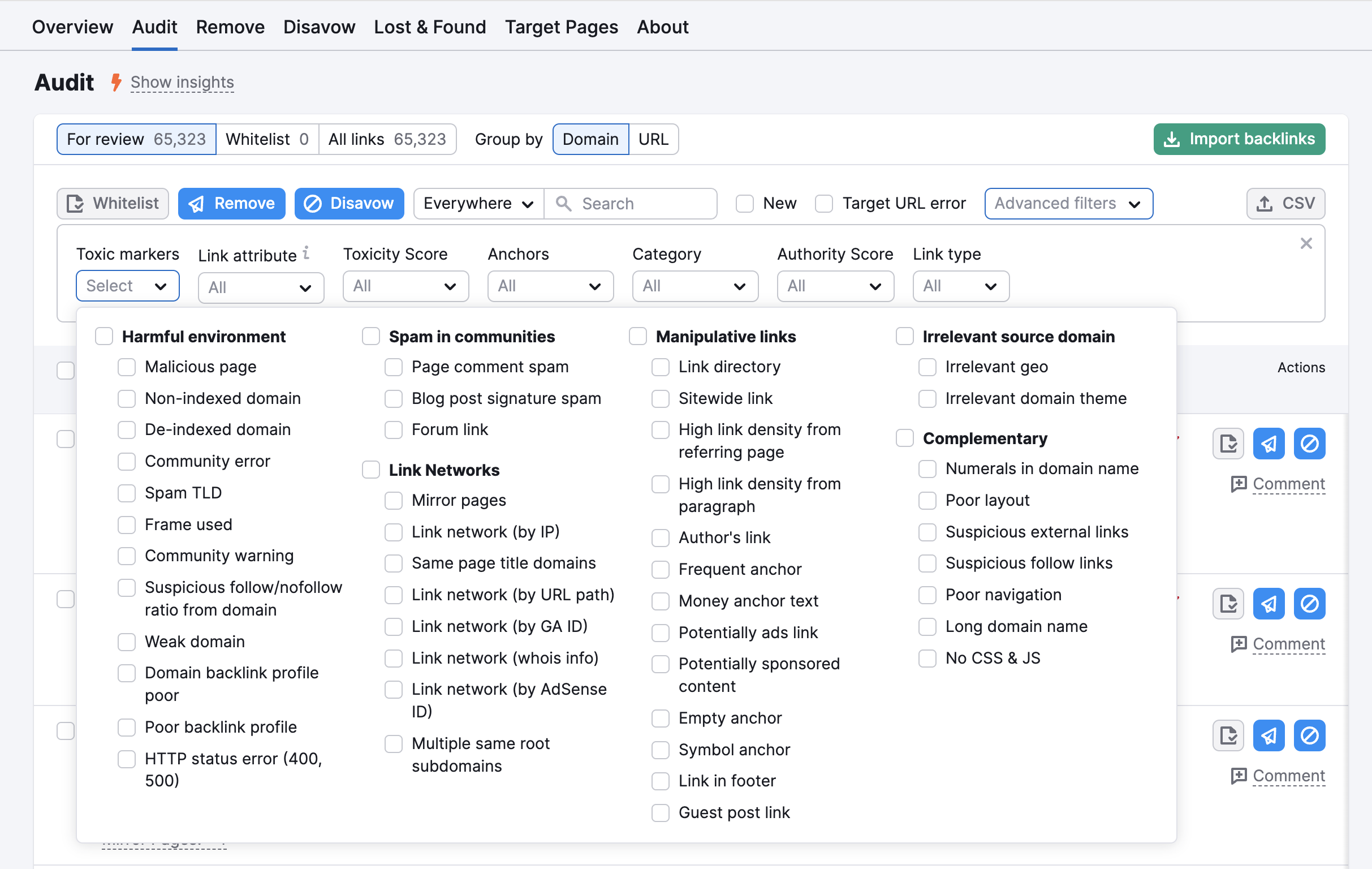Switch grouping to URL
The image size is (1372, 869).
(654, 139)
